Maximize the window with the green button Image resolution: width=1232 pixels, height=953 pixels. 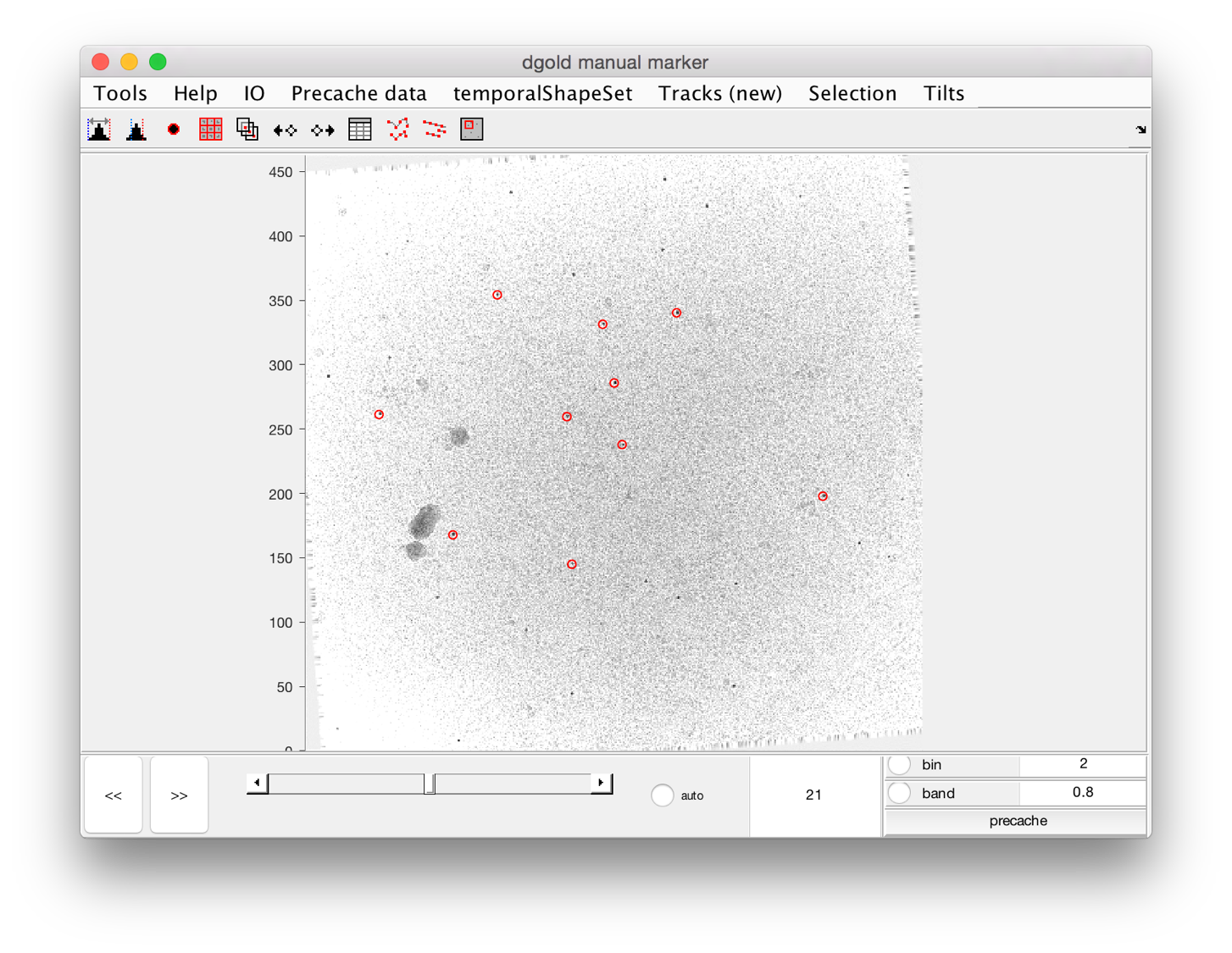point(158,62)
